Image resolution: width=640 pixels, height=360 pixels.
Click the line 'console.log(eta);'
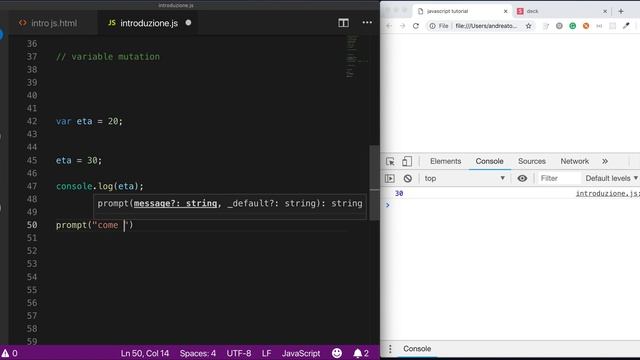[100, 186]
